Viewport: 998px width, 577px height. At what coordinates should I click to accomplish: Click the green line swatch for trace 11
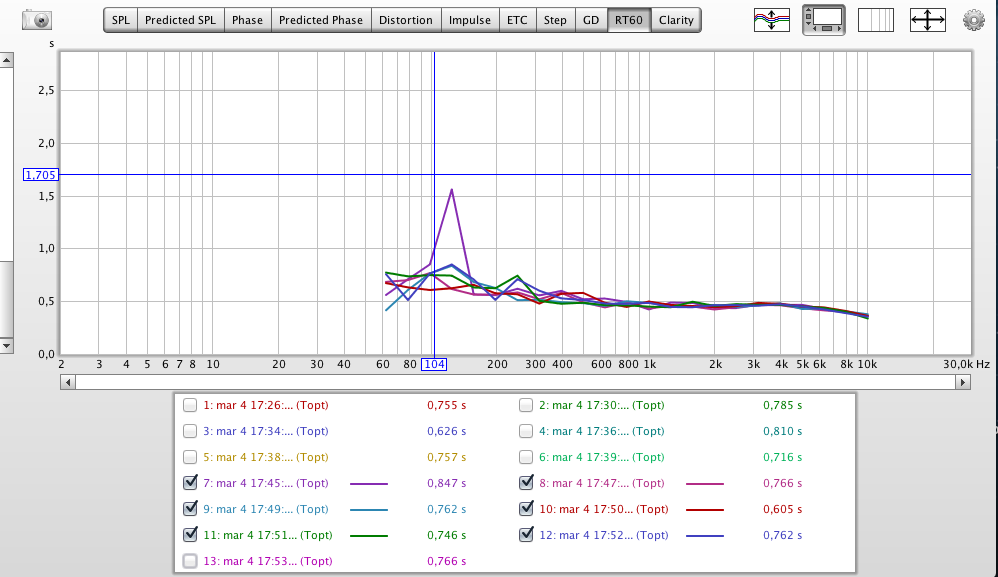[x=369, y=536]
